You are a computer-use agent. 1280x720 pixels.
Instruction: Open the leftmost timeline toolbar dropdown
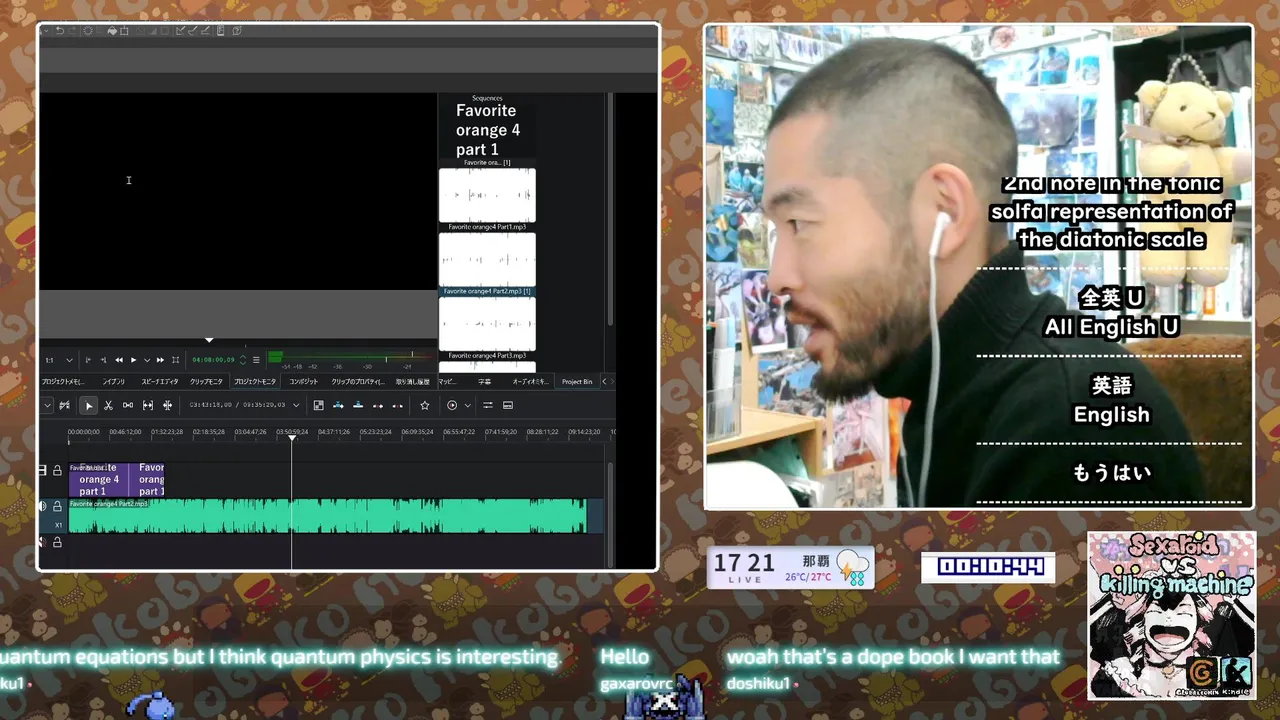pyautogui.click(x=46, y=405)
